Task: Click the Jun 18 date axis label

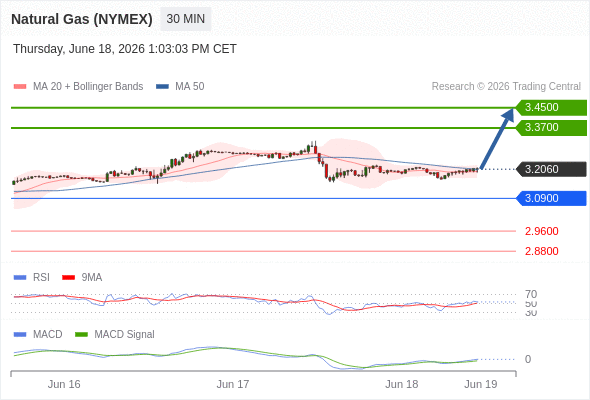Action: (x=401, y=384)
